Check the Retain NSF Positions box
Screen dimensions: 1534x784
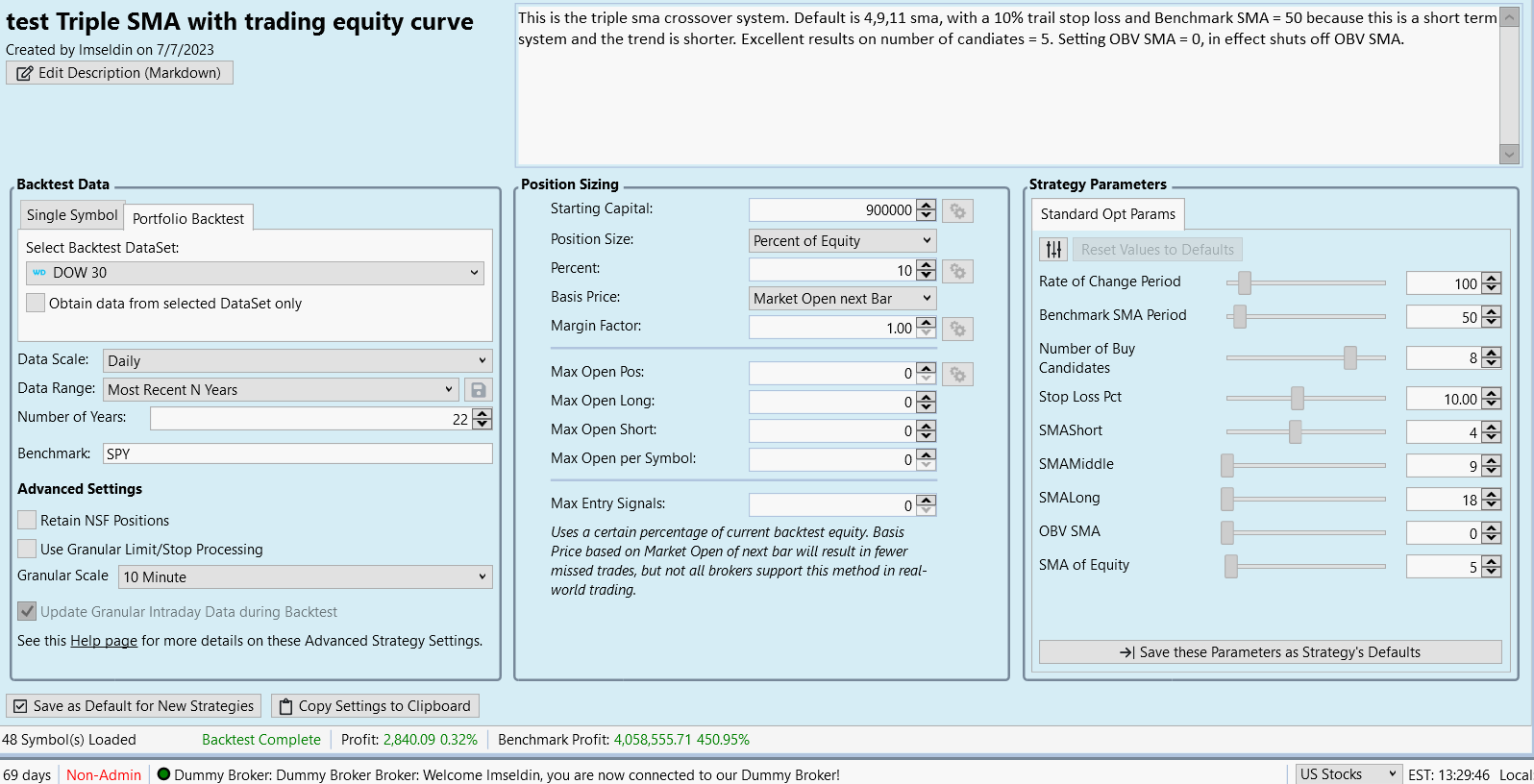[x=28, y=521]
